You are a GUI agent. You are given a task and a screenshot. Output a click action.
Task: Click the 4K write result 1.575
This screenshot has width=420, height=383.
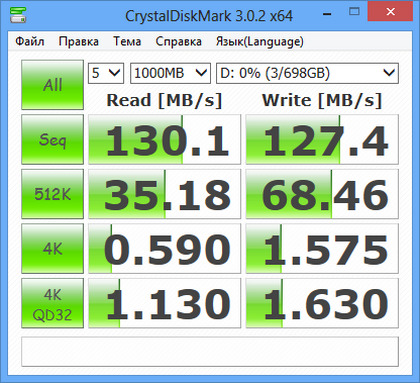pos(322,249)
